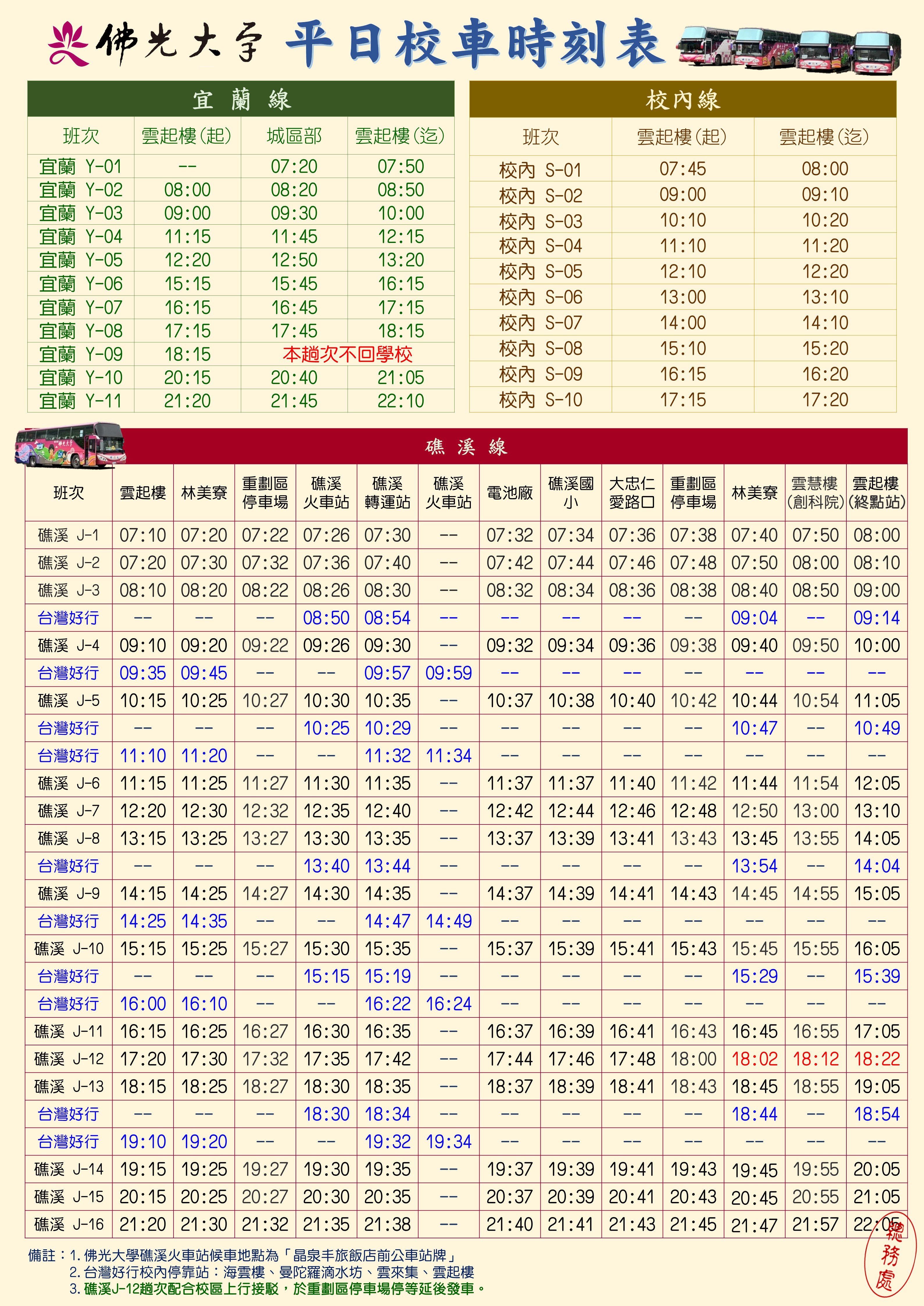924x1306 pixels.
Task: Select the 宜蘭 Y-01 row label
Action: [81, 167]
